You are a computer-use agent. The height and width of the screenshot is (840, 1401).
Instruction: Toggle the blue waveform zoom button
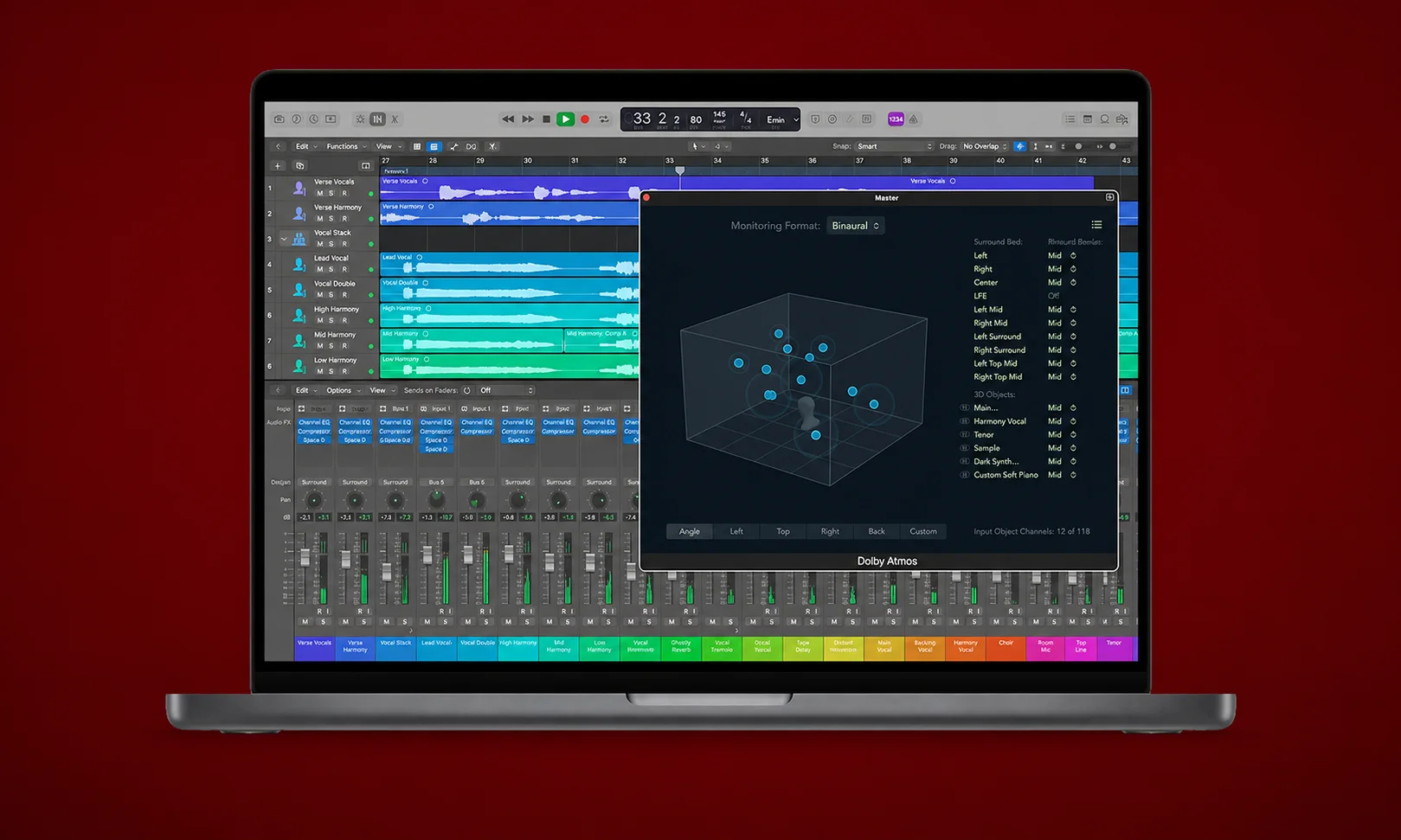[1019, 146]
